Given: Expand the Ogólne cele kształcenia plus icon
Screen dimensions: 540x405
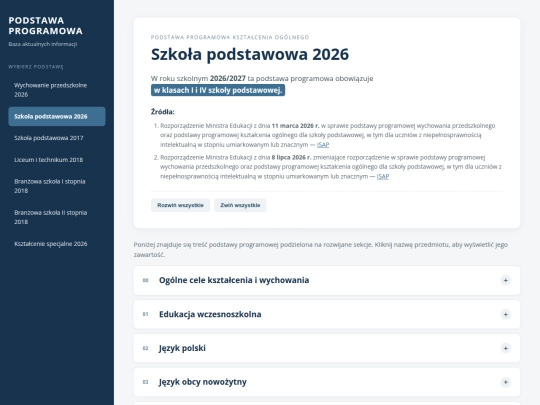Looking at the screenshot, I should tap(505, 280).
